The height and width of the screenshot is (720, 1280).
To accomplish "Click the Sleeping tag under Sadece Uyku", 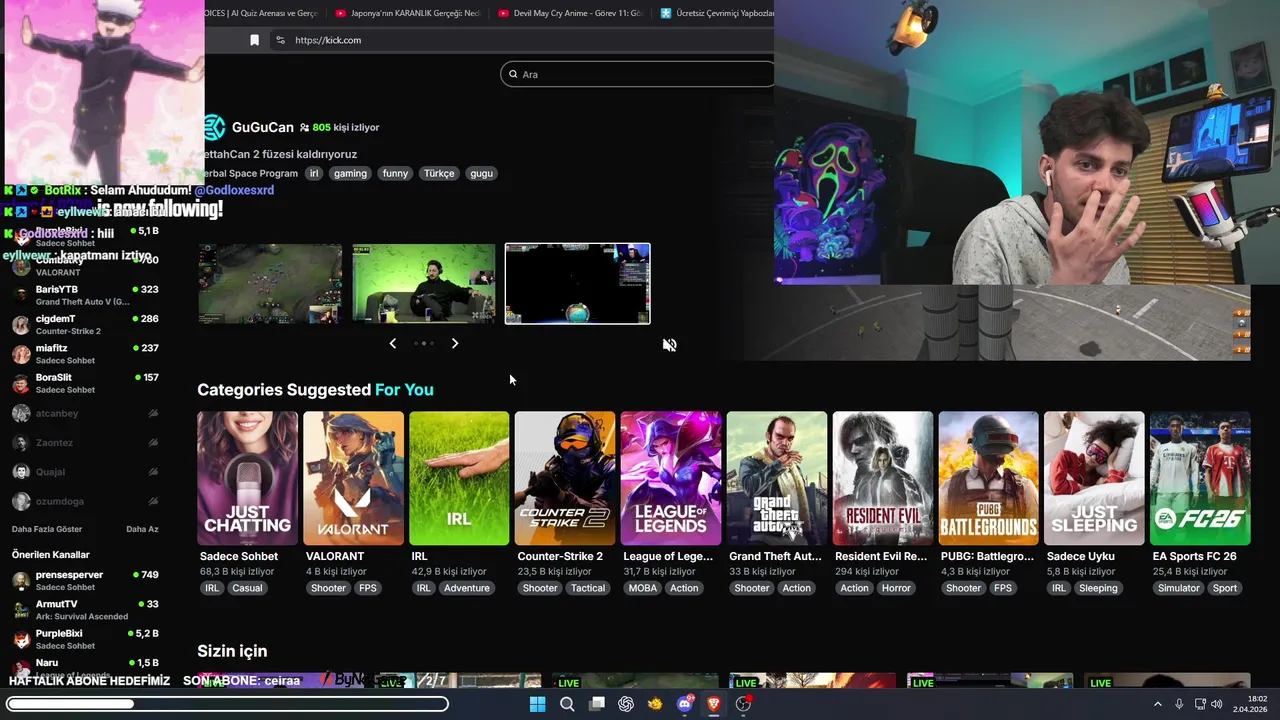I will (x=1098, y=588).
